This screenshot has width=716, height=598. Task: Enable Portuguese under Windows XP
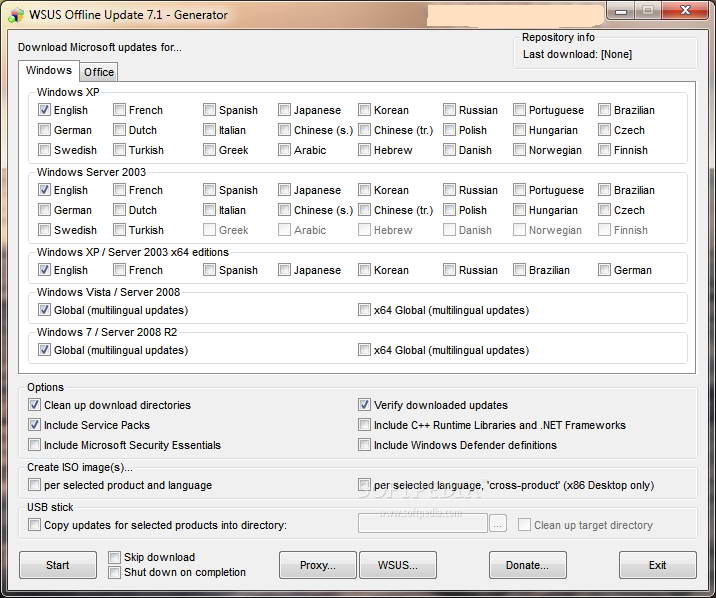(519, 110)
